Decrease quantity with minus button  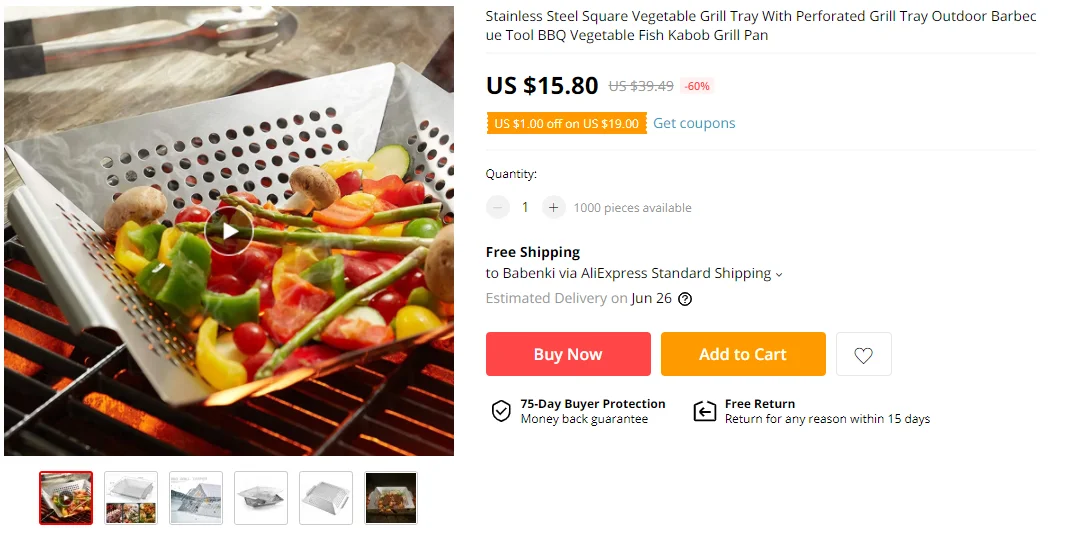pyautogui.click(x=497, y=208)
